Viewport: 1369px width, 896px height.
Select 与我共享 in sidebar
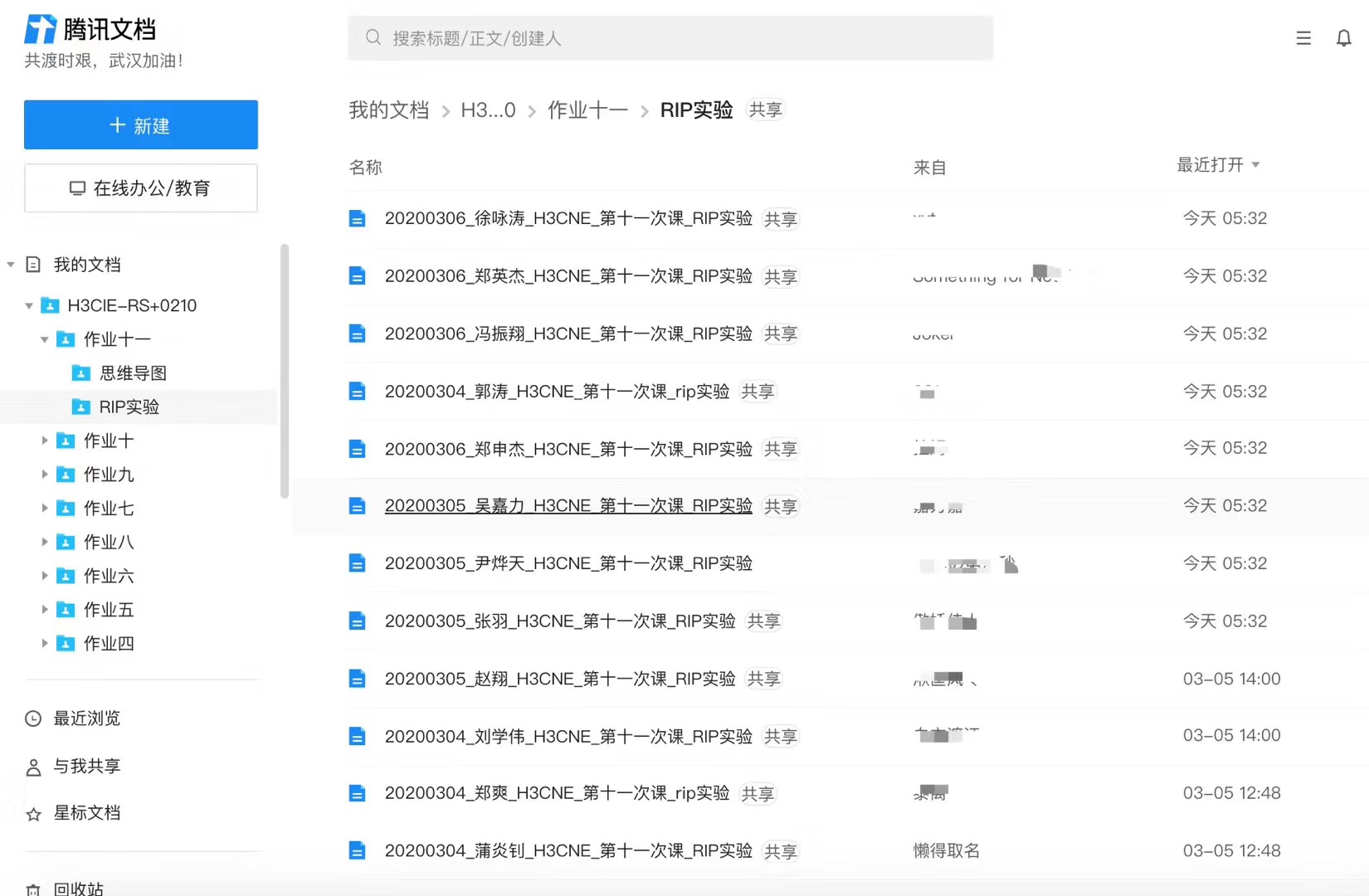pos(86,767)
